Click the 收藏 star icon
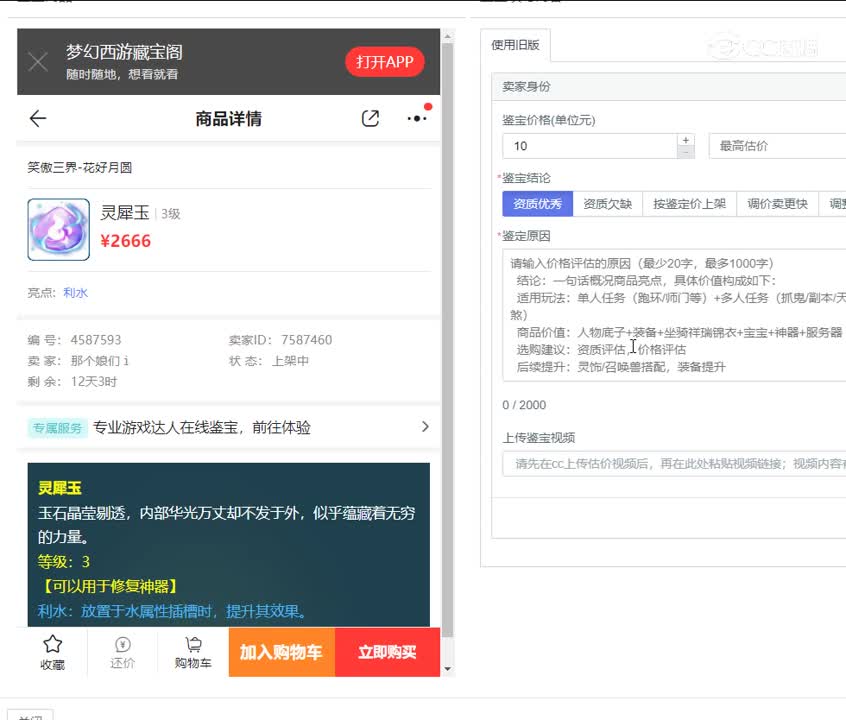 coord(52,643)
